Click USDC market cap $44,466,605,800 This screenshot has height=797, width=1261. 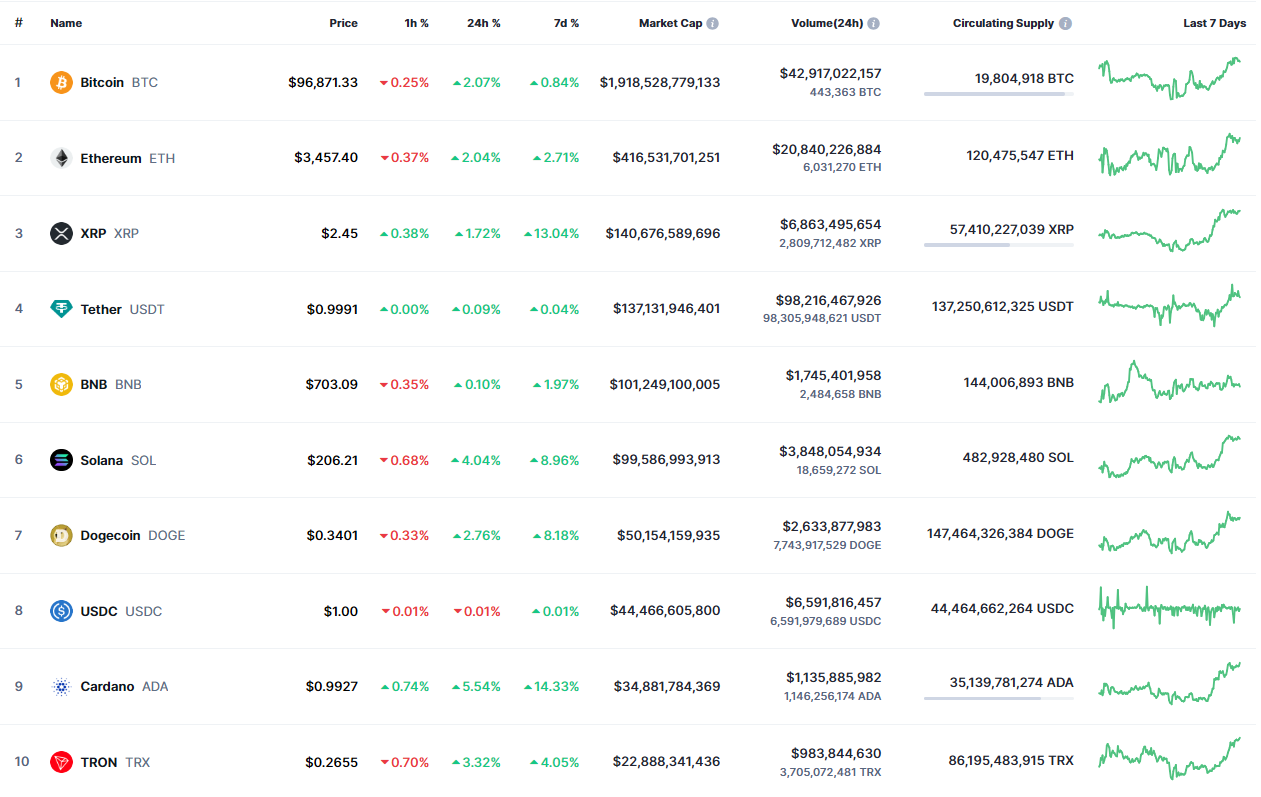click(x=667, y=611)
